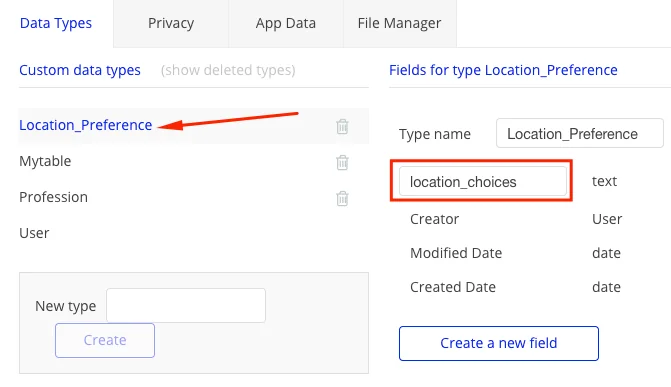Delete the Location_Preference data type
671x387 pixels.
(342, 126)
